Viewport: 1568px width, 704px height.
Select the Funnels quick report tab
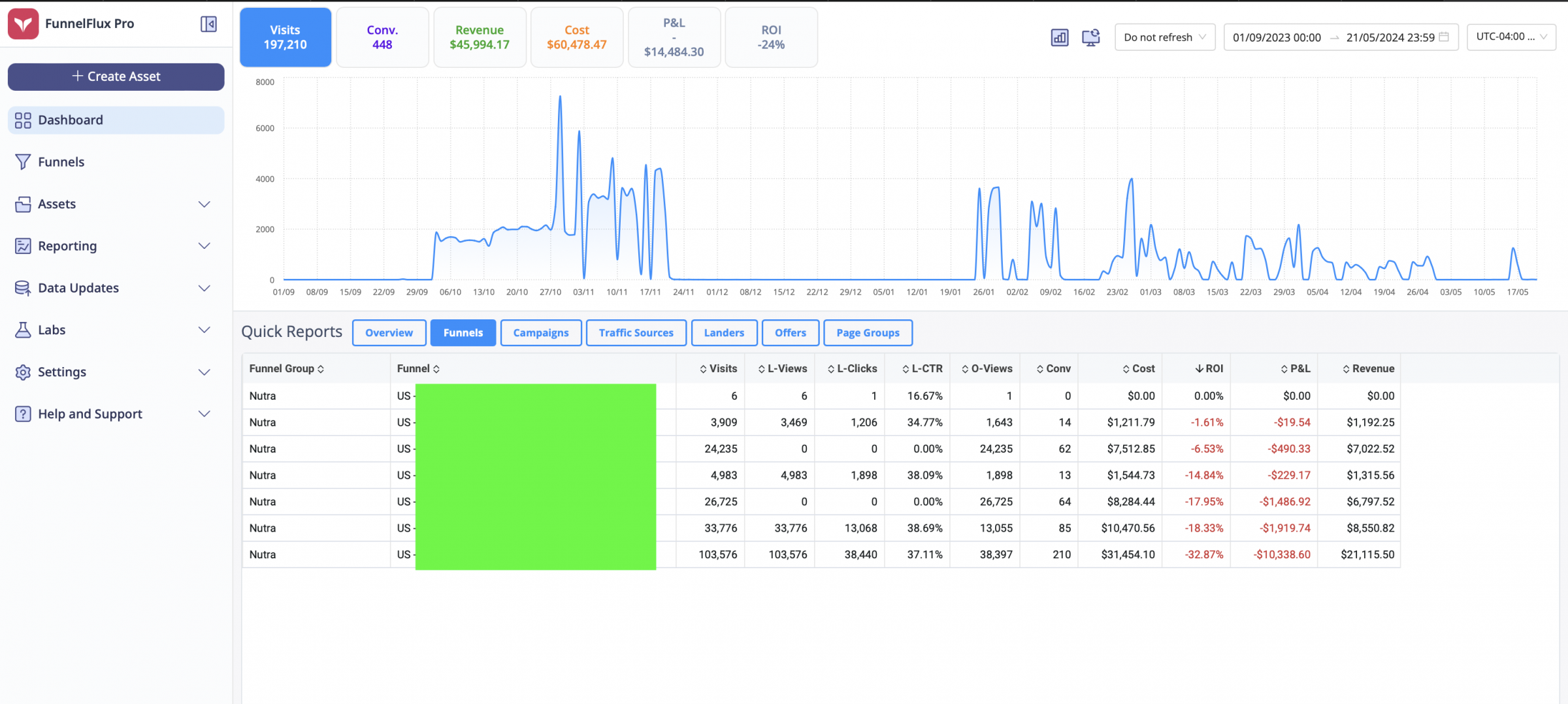(x=463, y=333)
